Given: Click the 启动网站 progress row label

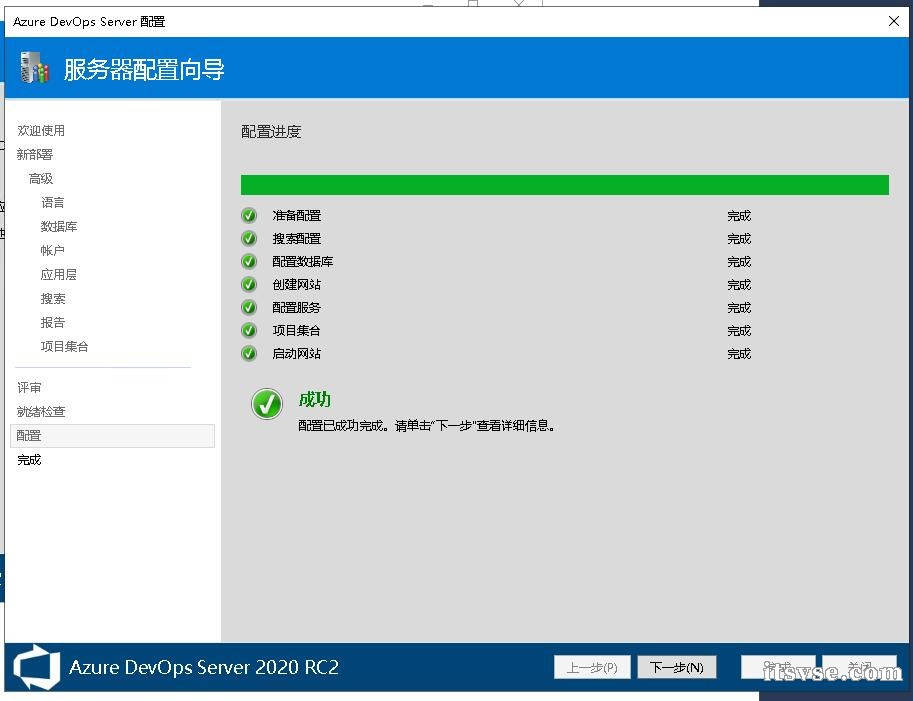Looking at the screenshot, I should pyautogui.click(x=297, y=353).
